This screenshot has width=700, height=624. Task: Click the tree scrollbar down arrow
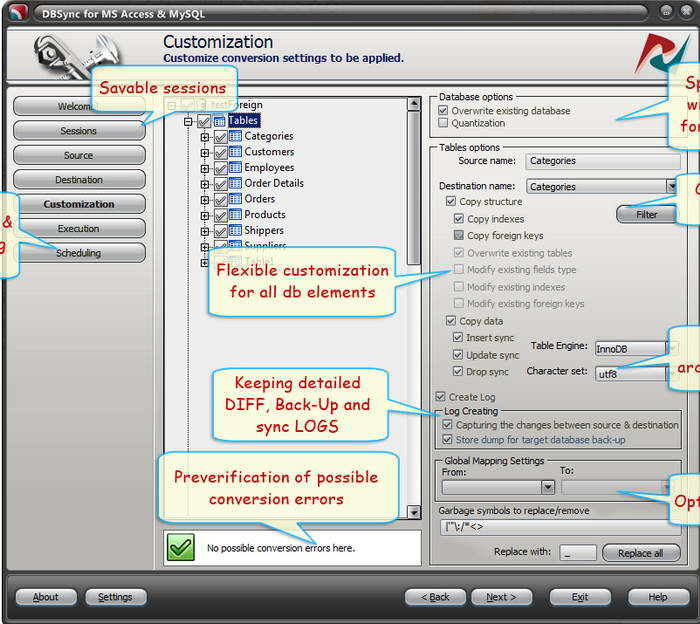pos(414,512)
